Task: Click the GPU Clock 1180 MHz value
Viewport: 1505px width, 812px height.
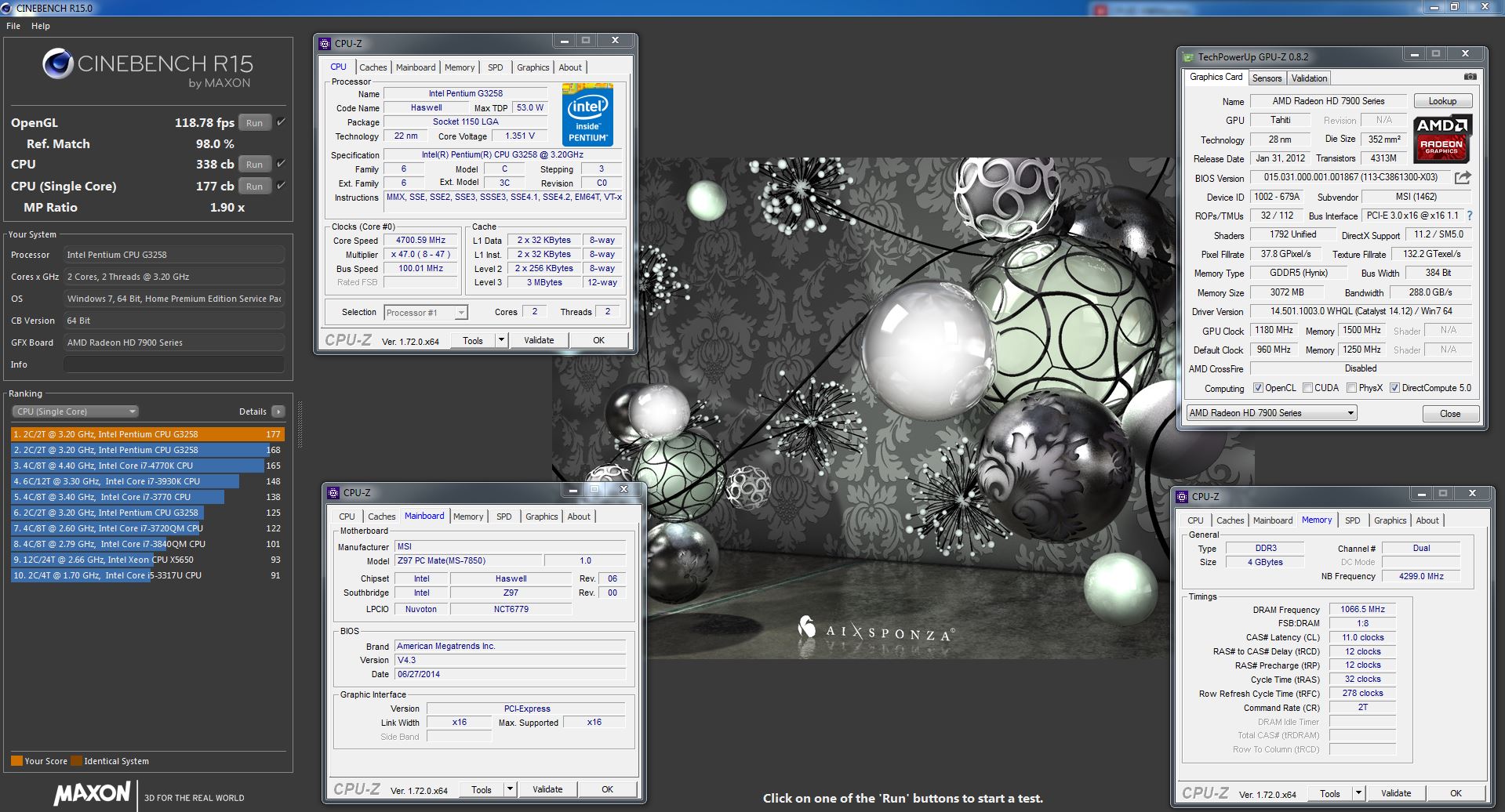Action: coord(1274,331)
